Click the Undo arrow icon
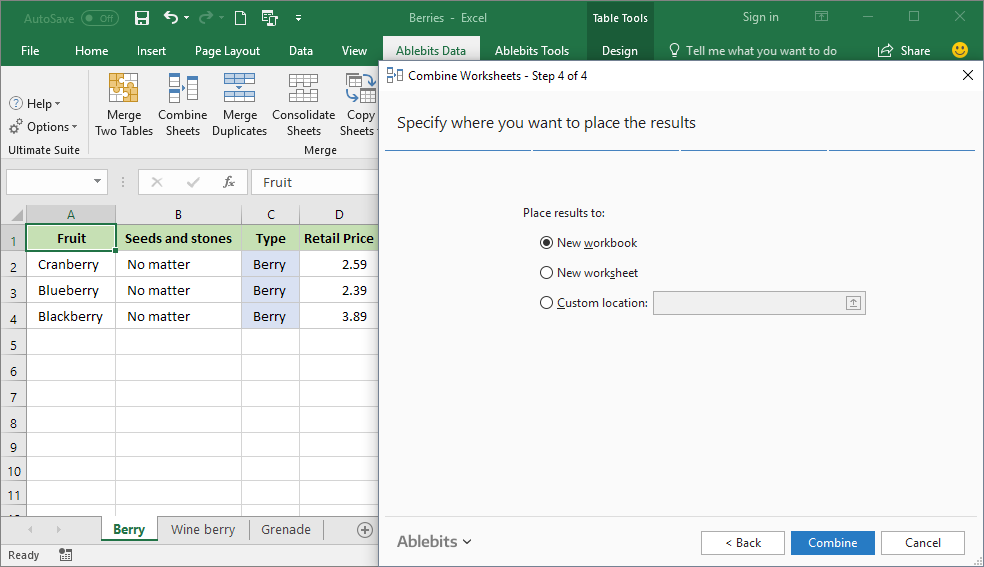Image resolution: width=984 pixels, height=567 pixels. 171,18
